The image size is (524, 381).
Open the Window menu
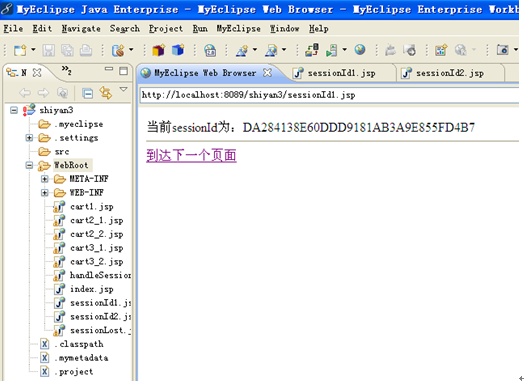pos(285,29)
